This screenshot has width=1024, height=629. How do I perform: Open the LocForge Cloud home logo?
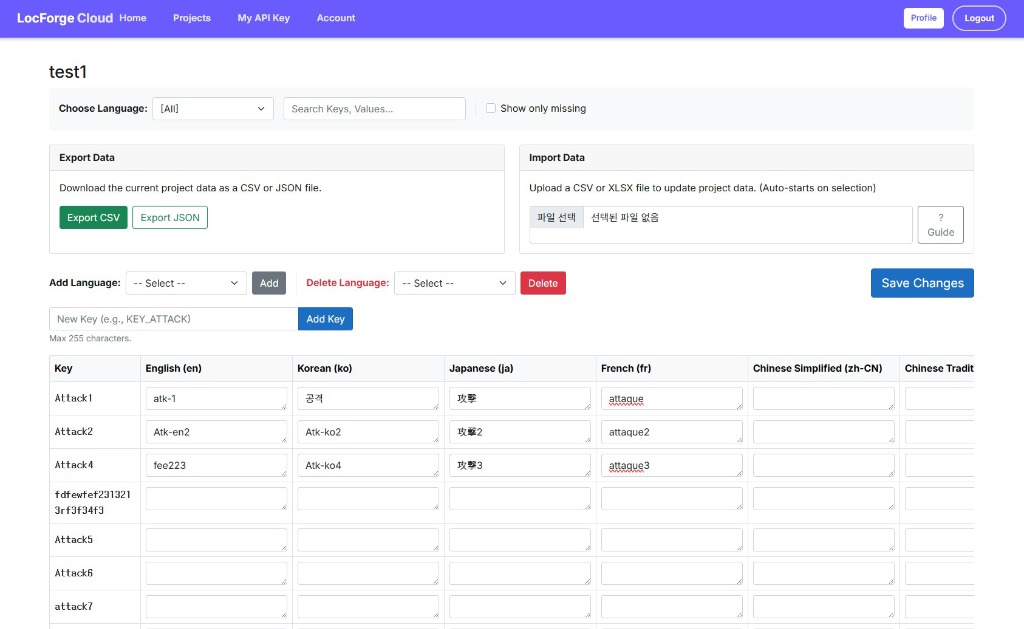click(64, 17)
